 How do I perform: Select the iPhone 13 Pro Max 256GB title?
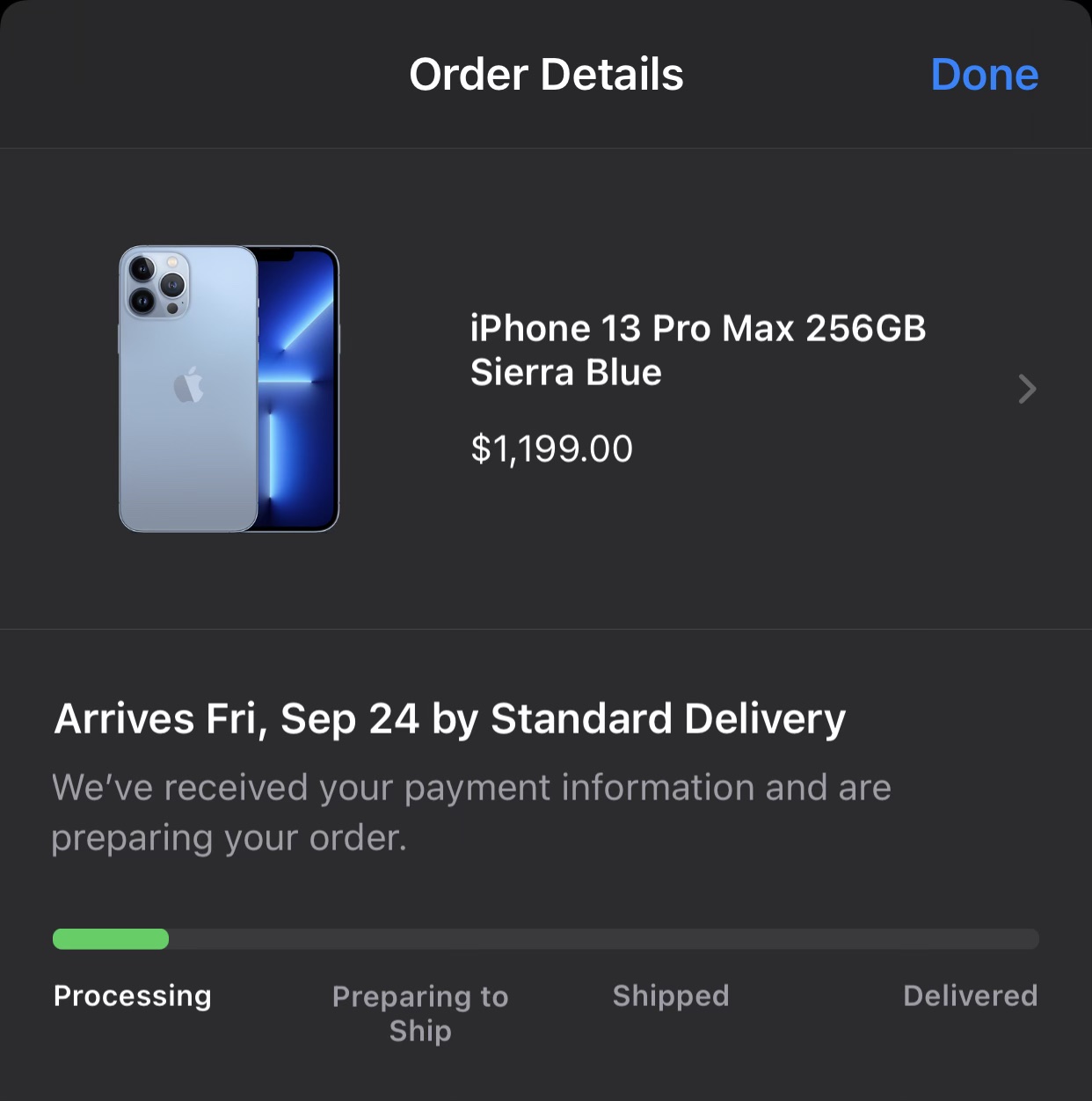(698, 329)
